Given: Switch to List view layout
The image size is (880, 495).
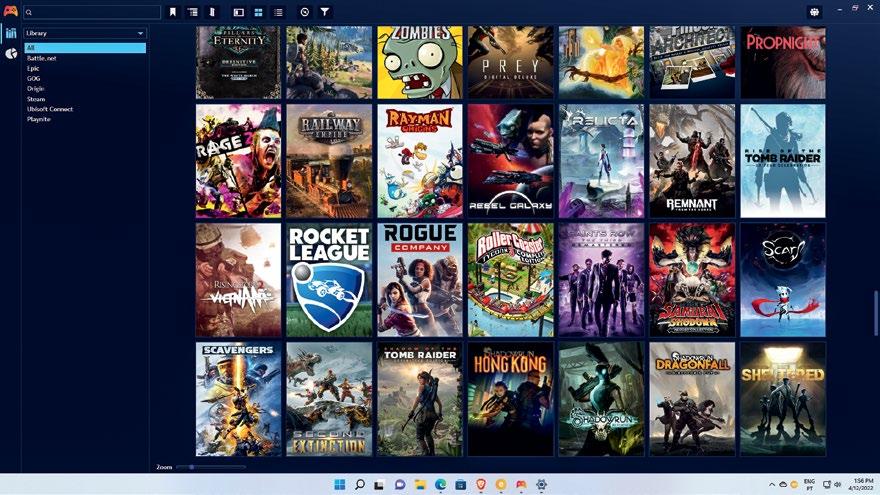Looking at the screenshot, I should point(278,12).
